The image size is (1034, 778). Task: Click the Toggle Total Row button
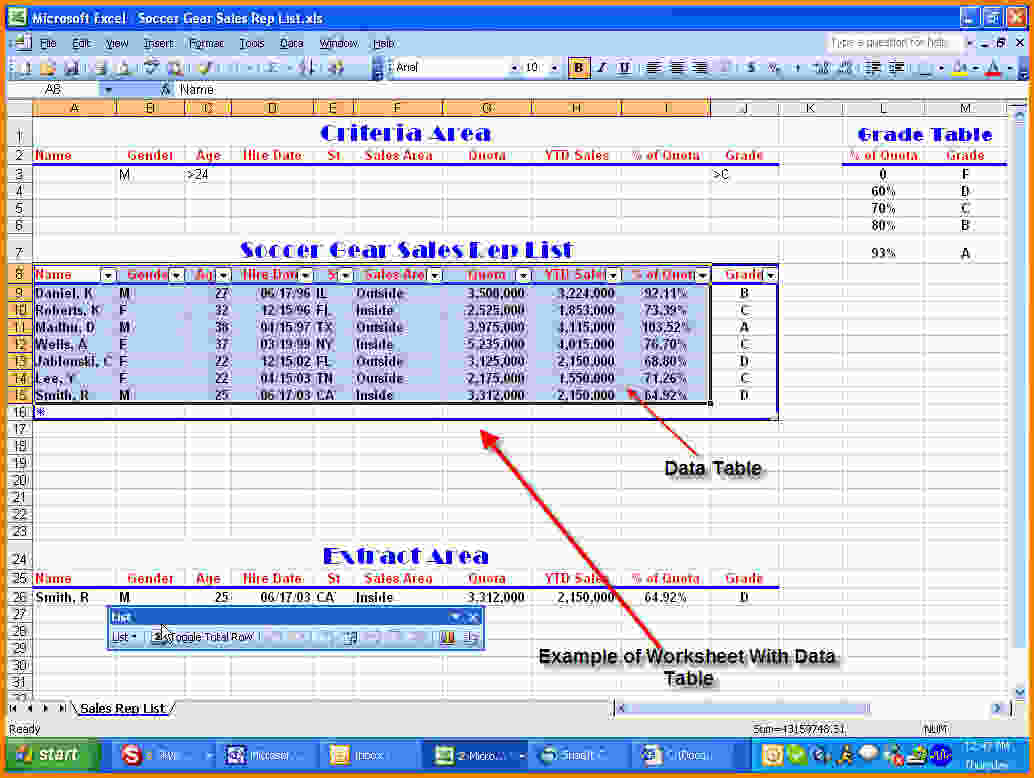(203, 637)
